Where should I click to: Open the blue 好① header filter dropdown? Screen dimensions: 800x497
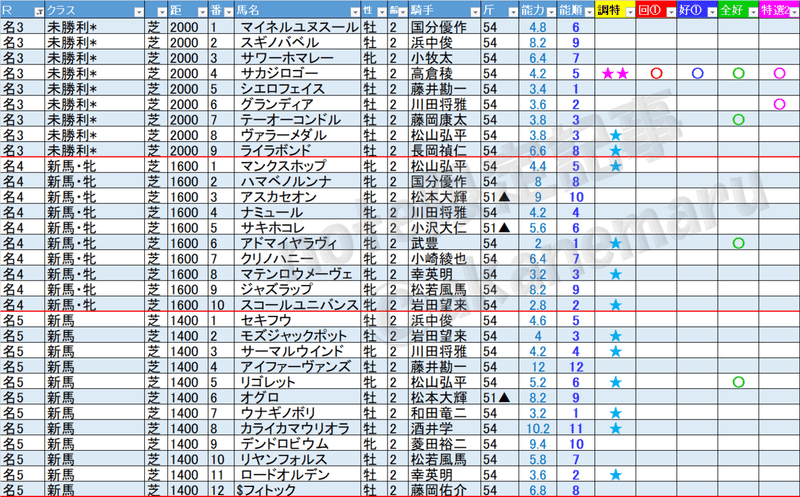tap(712, 12)
